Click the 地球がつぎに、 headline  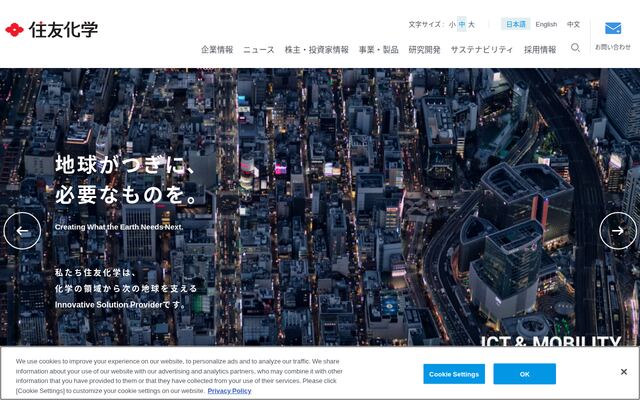coord(125,164)
